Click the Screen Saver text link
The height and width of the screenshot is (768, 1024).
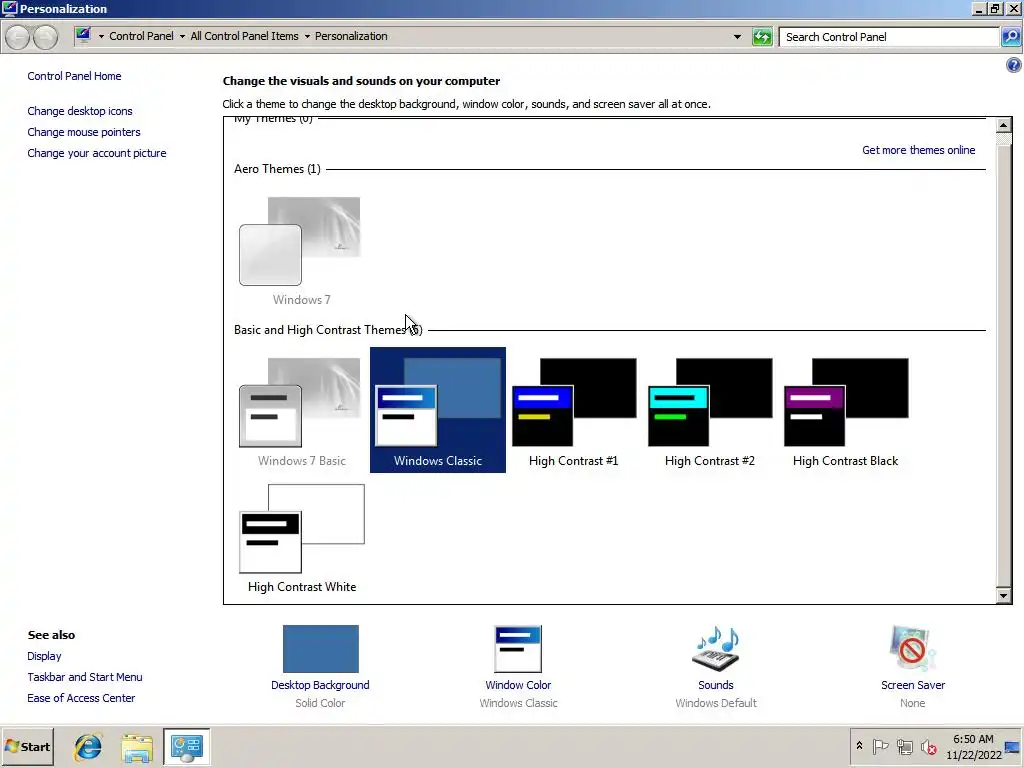(x=912, y=684)
